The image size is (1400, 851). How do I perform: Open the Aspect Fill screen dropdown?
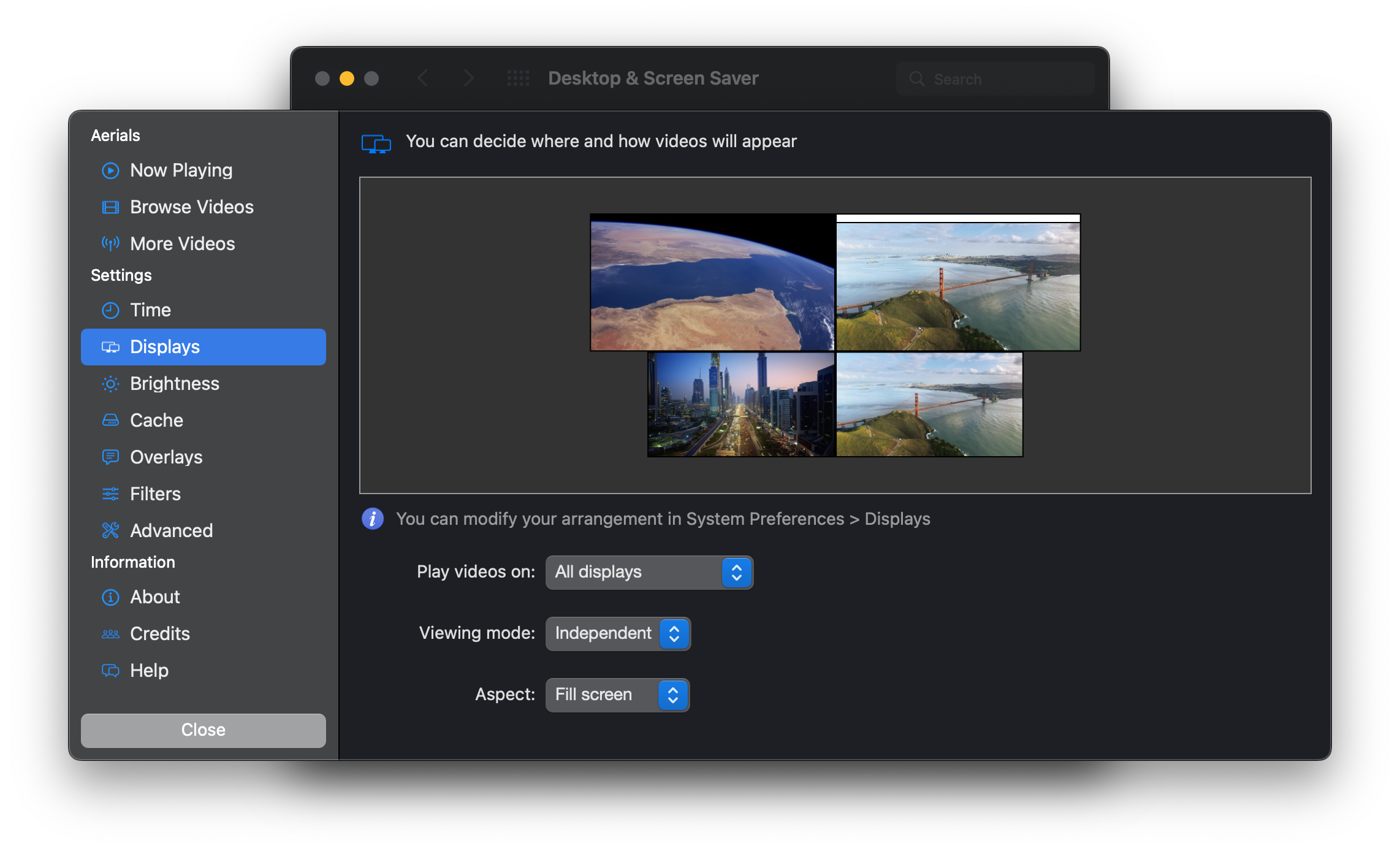[x=617, y=695]
